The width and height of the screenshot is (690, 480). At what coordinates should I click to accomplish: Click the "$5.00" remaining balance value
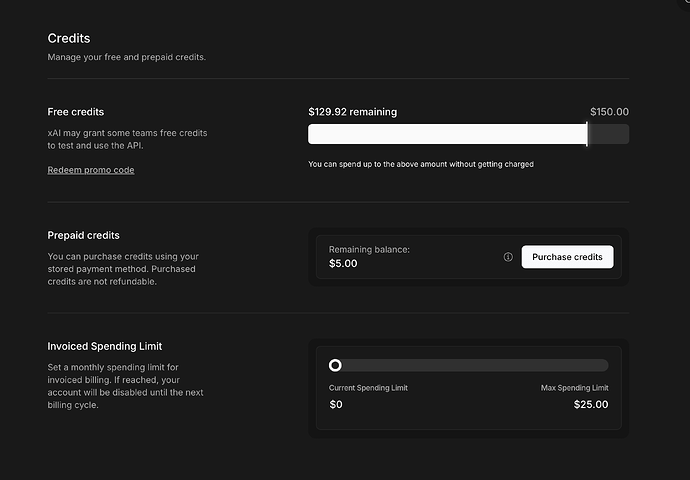point(343,264)
